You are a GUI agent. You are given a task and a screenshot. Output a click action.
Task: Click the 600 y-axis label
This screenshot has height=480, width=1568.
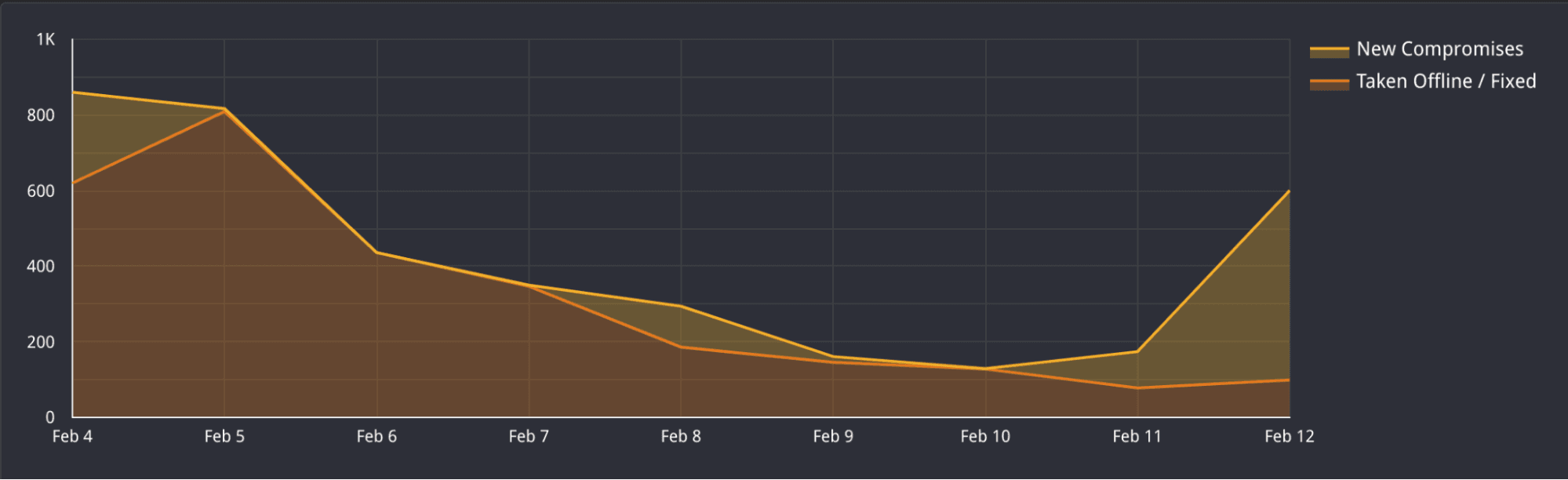point(41,191)
